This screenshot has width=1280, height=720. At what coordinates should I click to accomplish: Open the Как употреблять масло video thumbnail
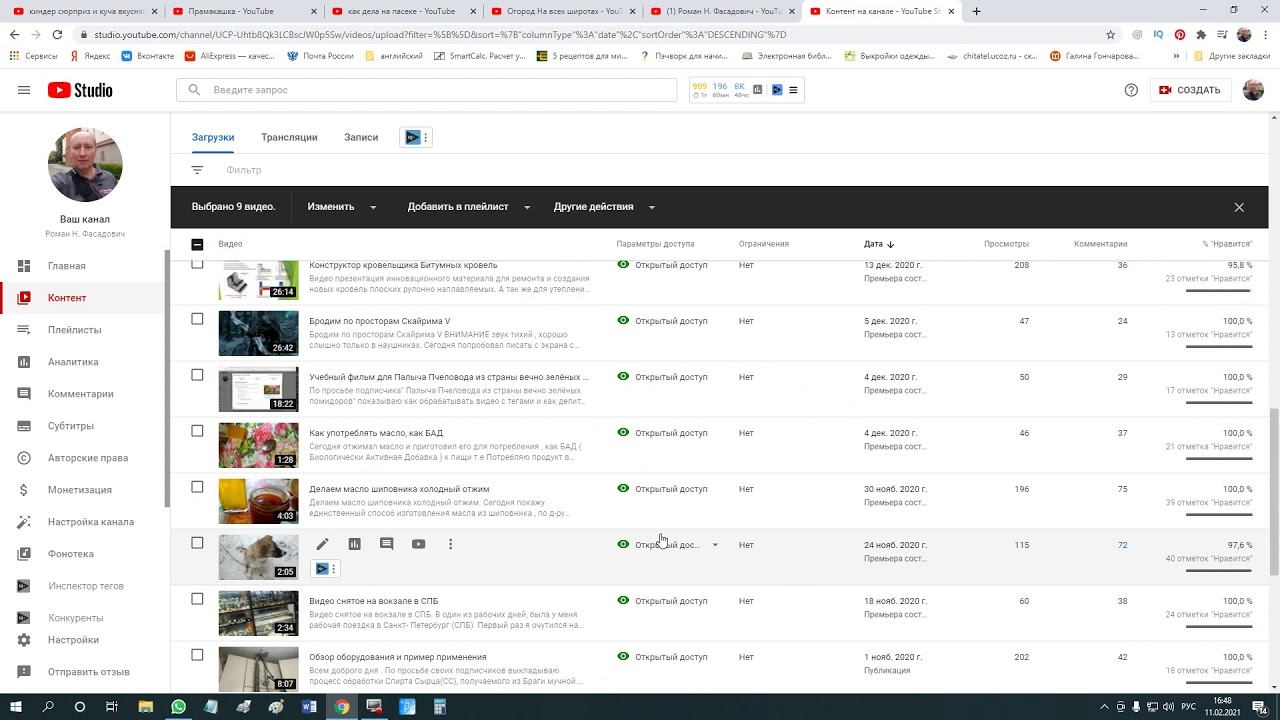(x=258, y=445)
